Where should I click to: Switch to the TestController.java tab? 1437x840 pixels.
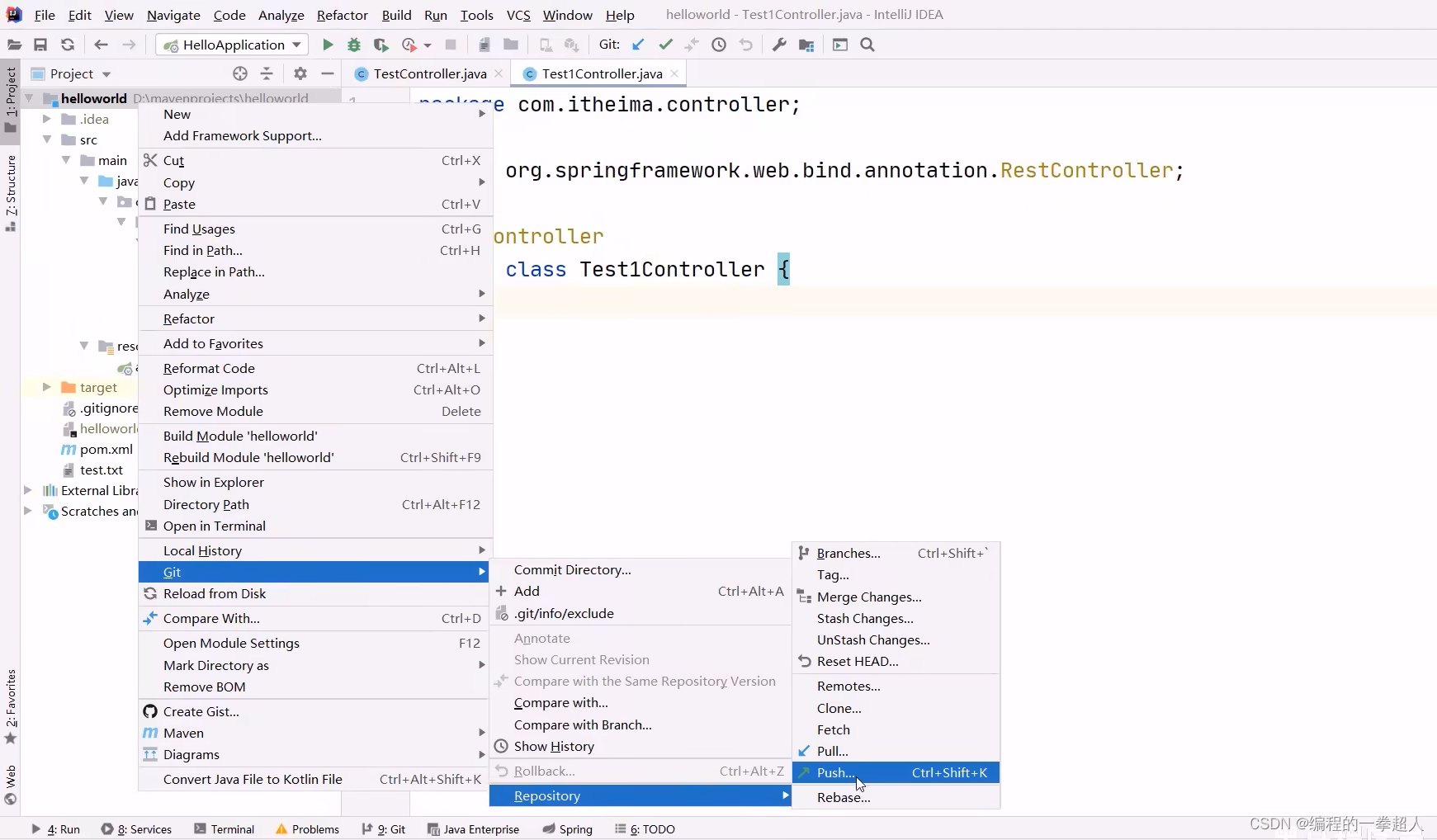(x=429, y=73)
